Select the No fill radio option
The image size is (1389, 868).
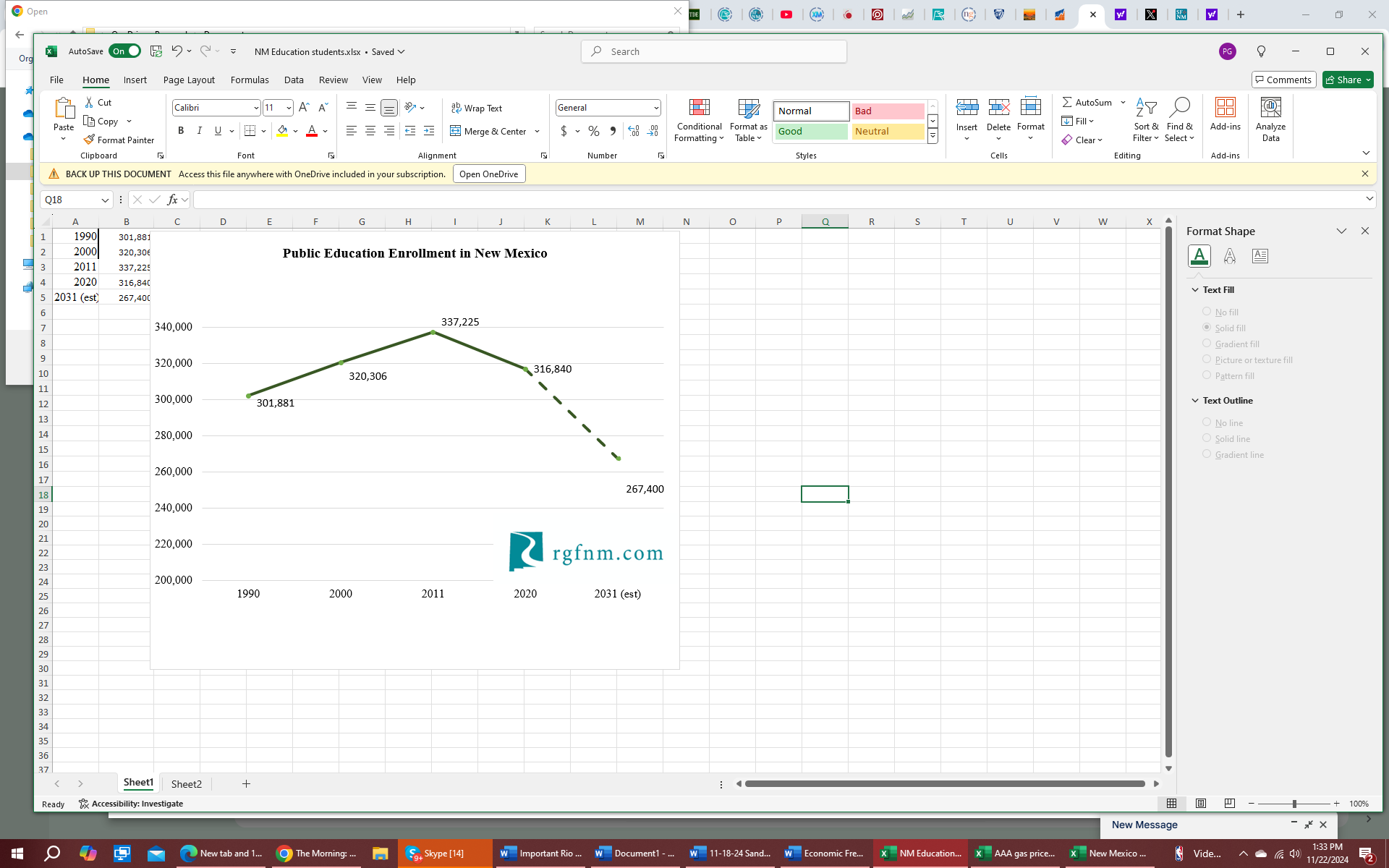click(1207, 312)
